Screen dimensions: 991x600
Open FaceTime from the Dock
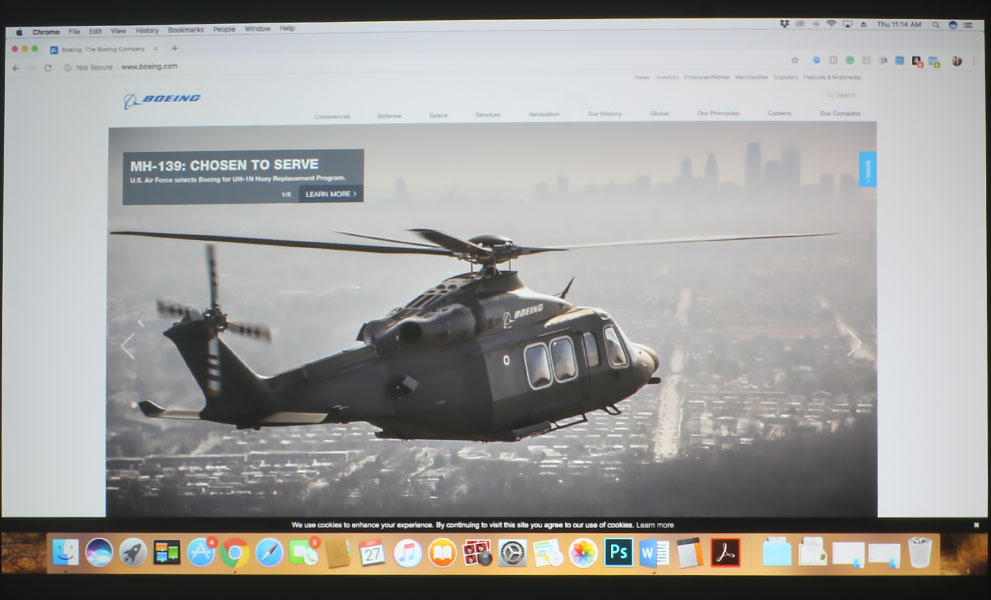tap(303, 553)
